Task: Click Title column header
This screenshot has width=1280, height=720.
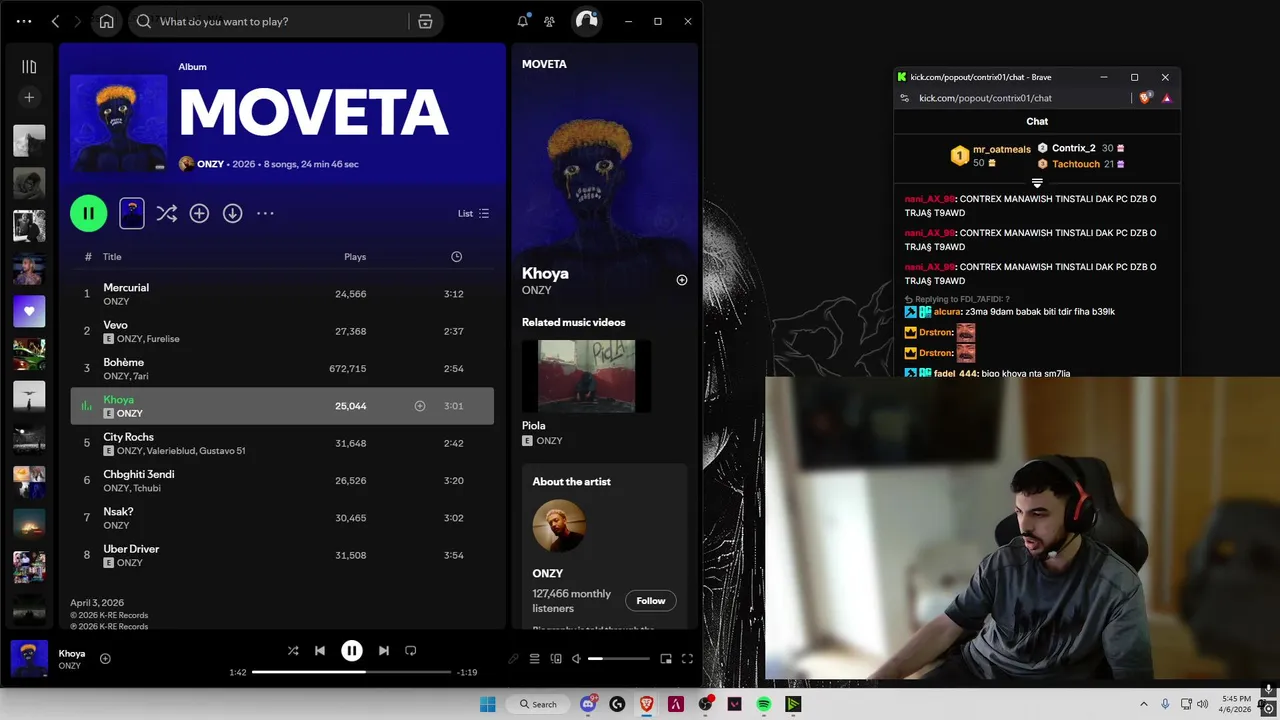Action: (112, 257)
